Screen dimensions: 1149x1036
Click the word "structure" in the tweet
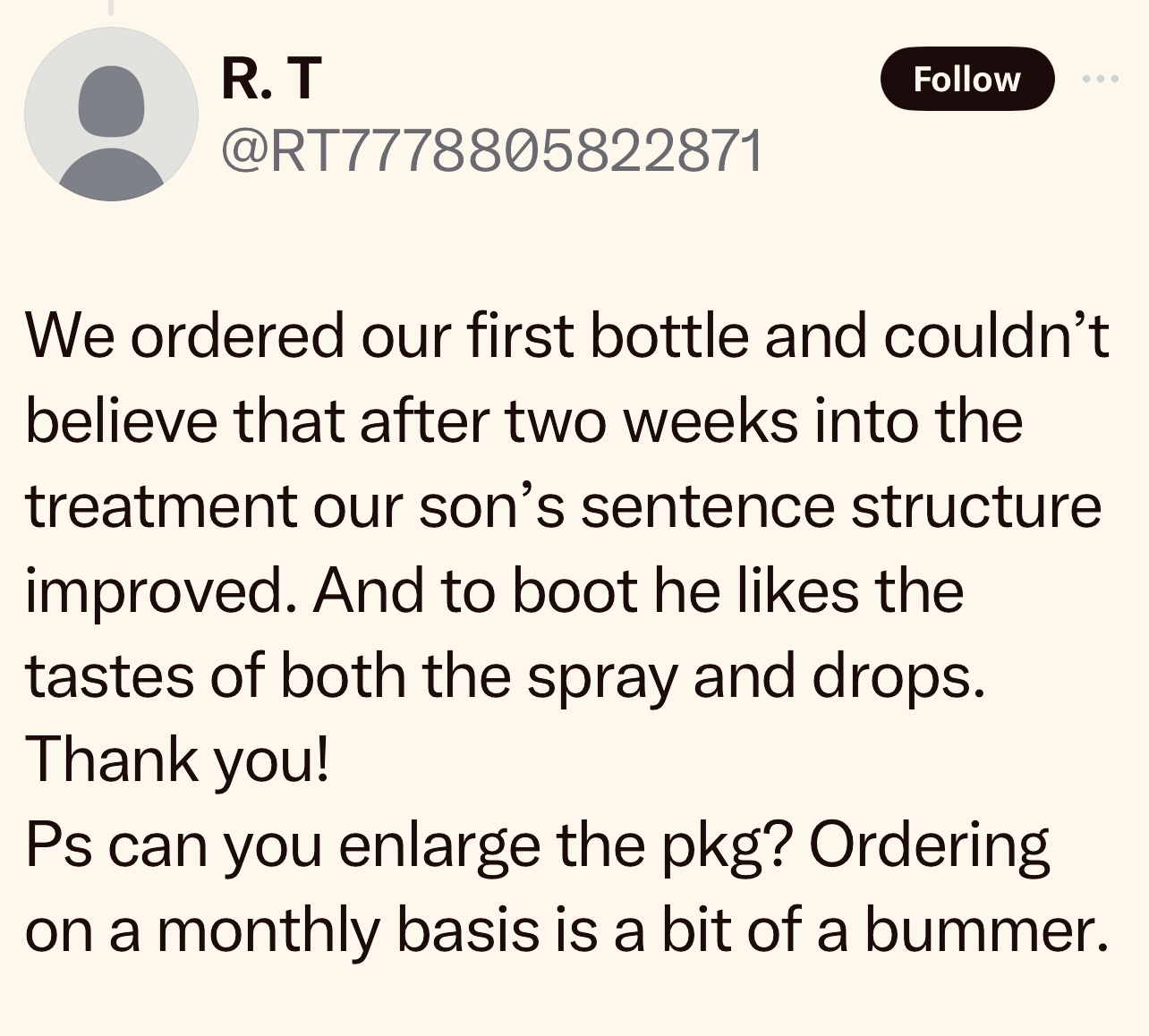[975, 505]
